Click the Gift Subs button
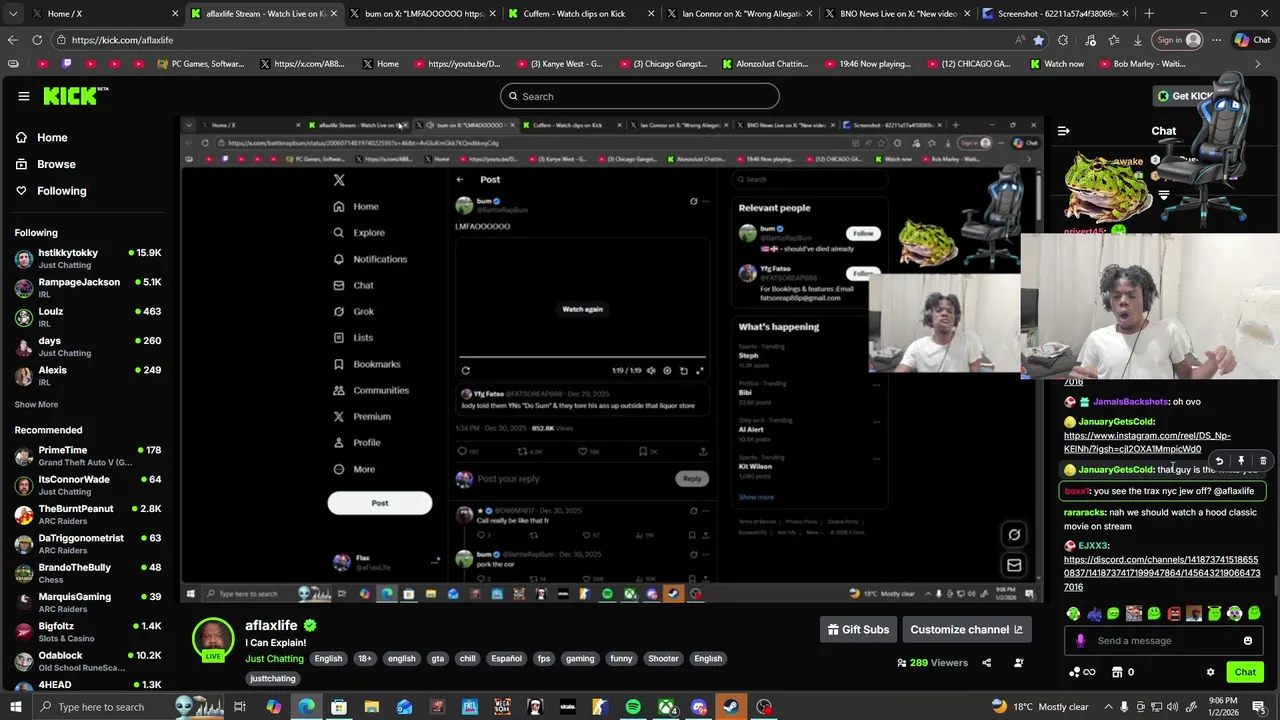Image resolution: width=1280 pixels, height=720 pixels. point(858,630)
